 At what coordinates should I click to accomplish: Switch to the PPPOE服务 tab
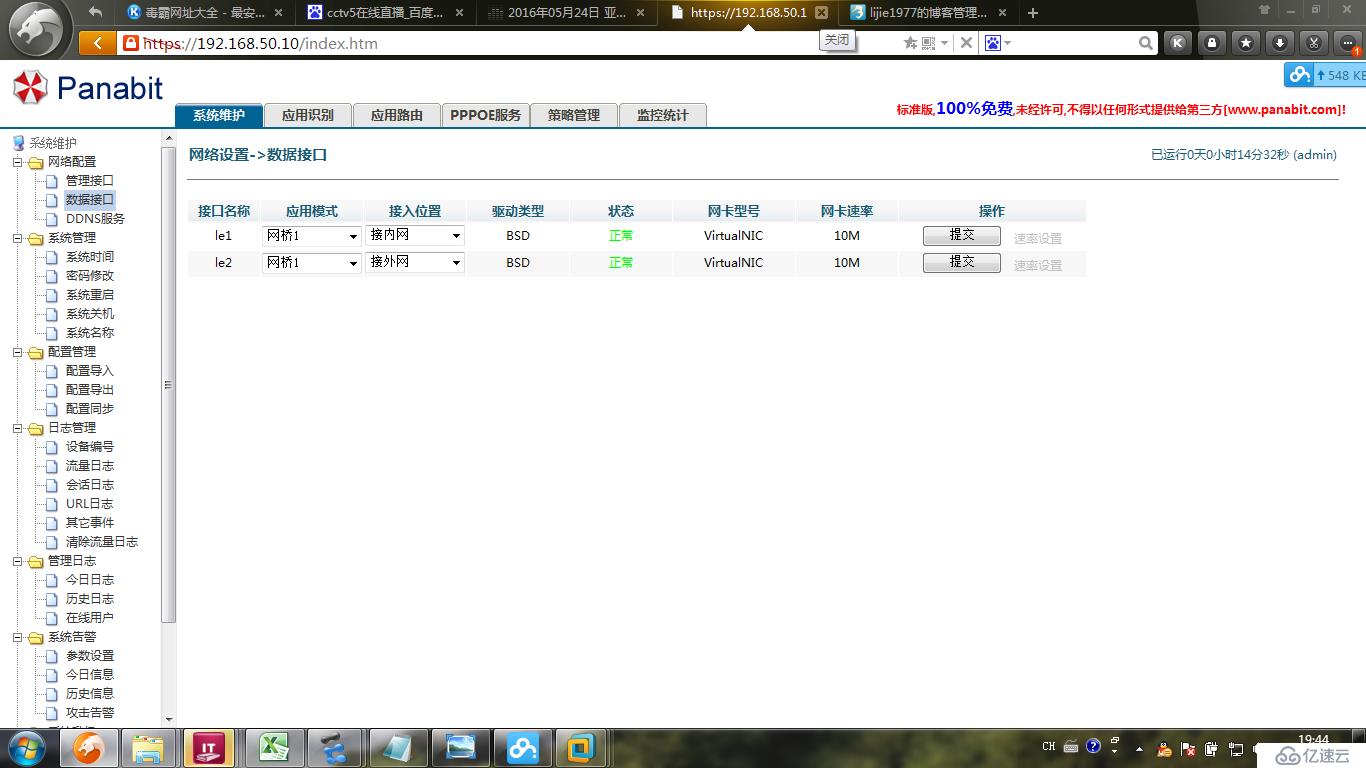click(x=485, y=115)
